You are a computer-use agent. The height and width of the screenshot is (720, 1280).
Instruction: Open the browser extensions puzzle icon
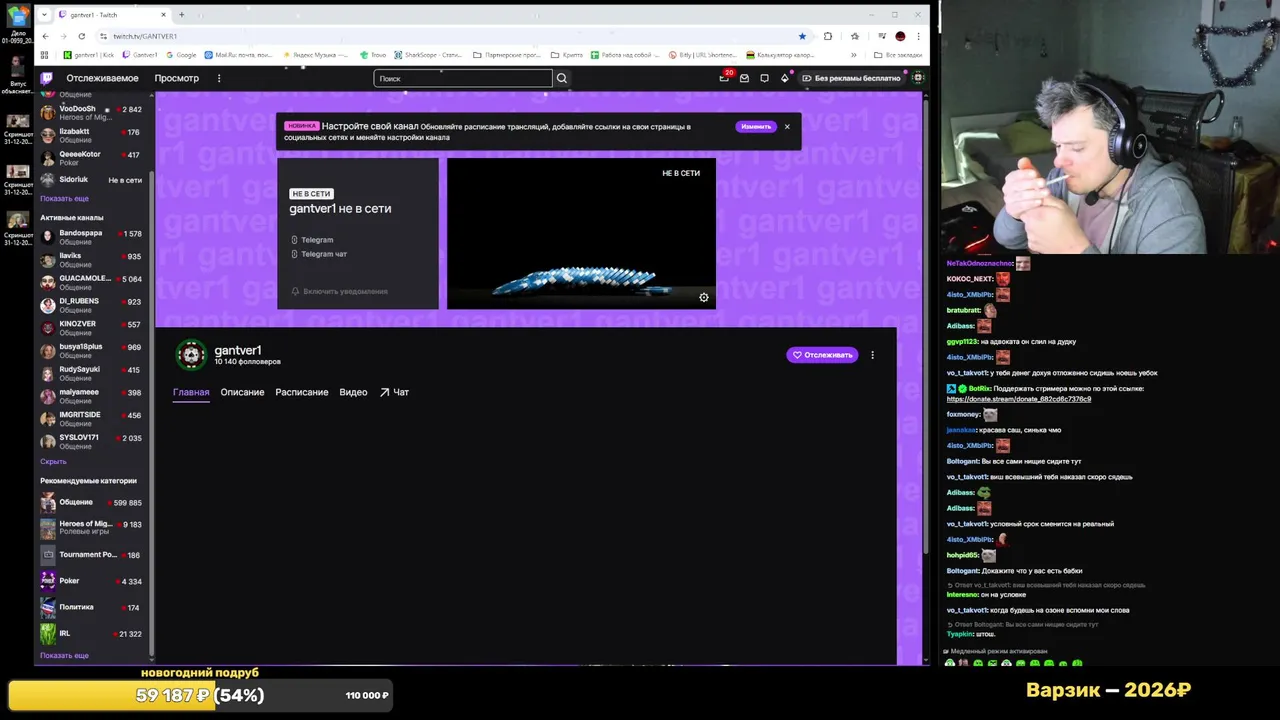tap(828, 36)
